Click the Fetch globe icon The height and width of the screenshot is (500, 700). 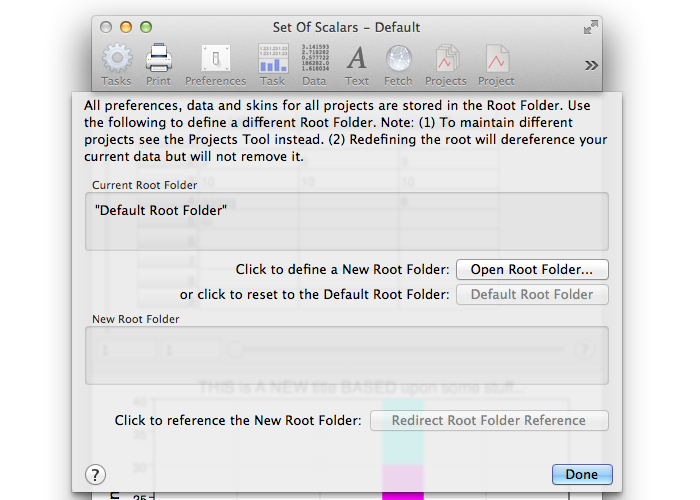coord(398,58)
